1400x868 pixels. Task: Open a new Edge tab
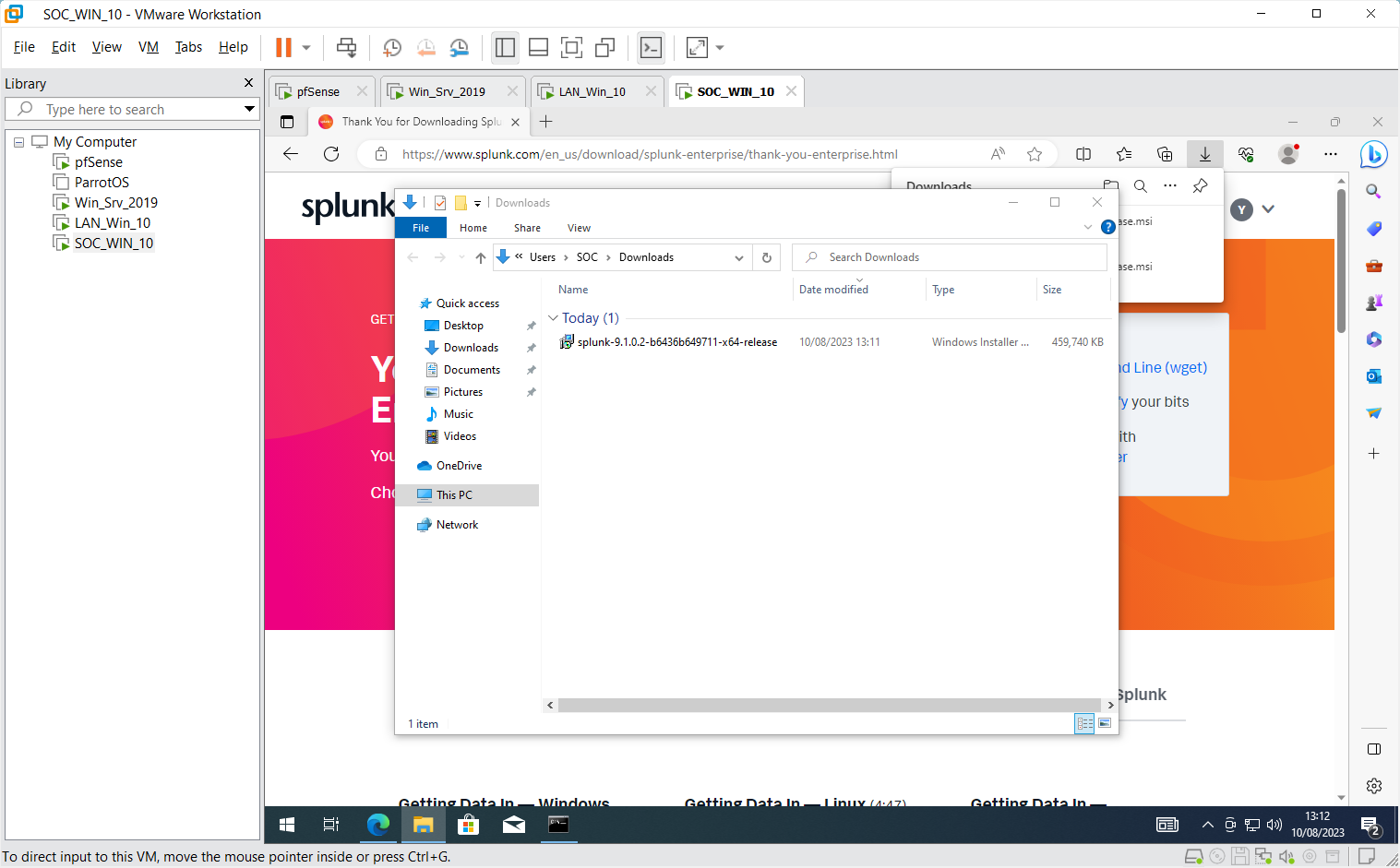[x=546, y=121]
